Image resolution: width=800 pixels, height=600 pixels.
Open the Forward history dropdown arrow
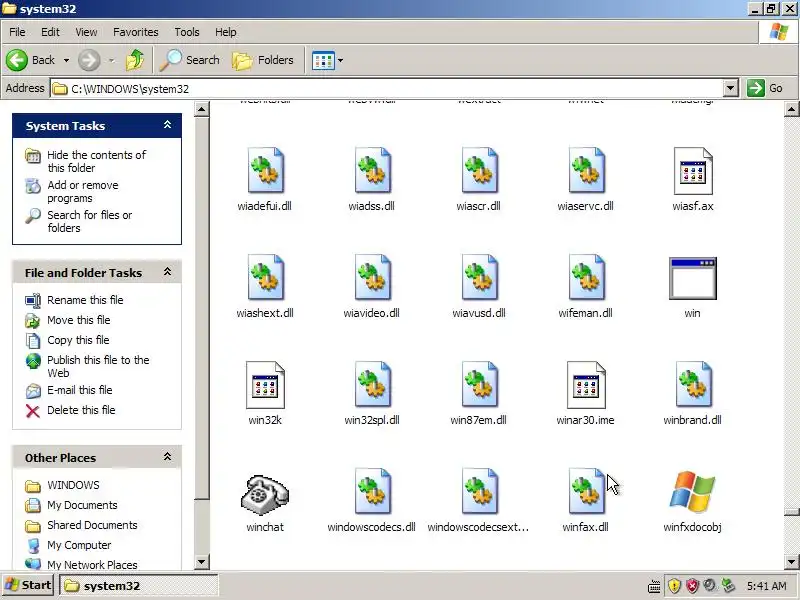(x=111, y=60)
